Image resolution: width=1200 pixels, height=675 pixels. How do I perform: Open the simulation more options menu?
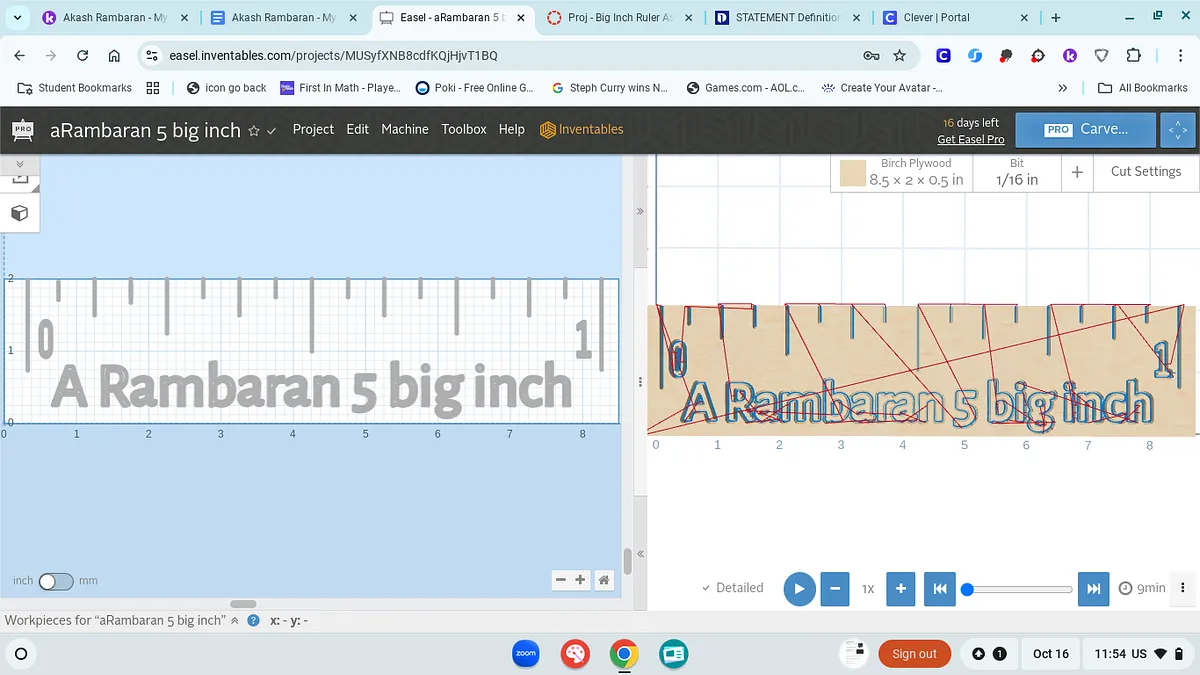pos(1183,588)
